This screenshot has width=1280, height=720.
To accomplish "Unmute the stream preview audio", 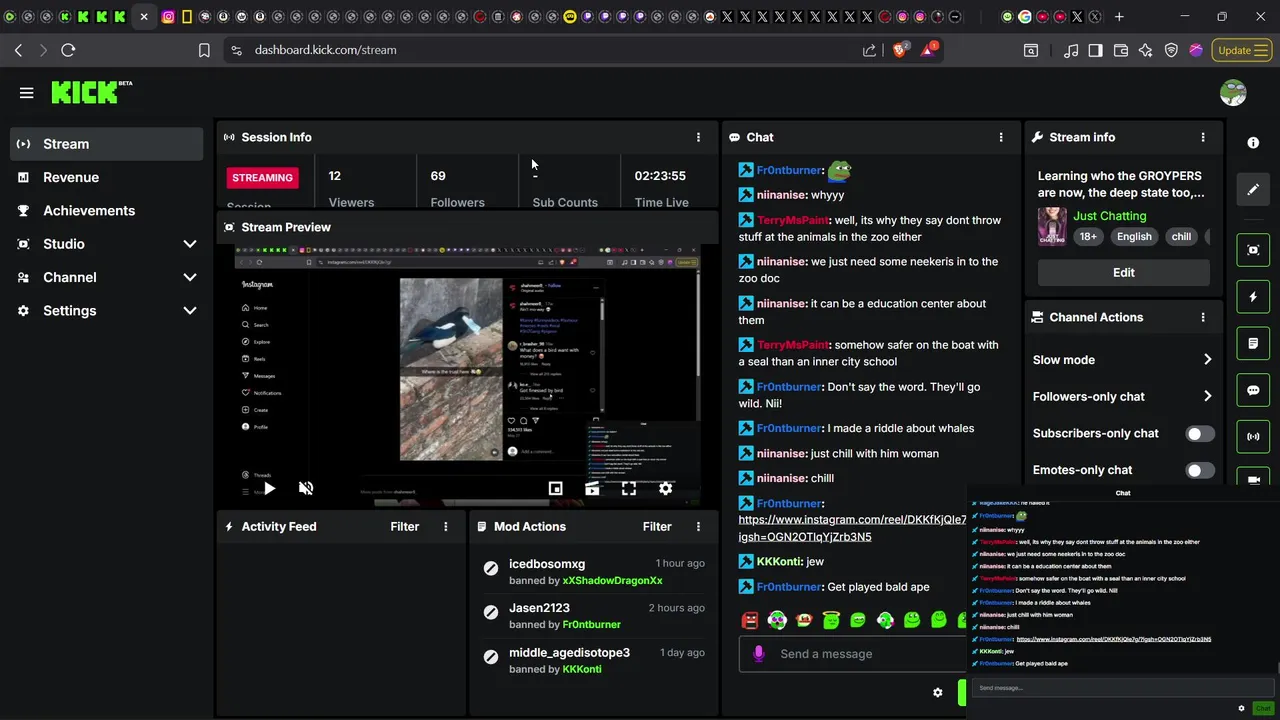I will [x=306, y=488].
